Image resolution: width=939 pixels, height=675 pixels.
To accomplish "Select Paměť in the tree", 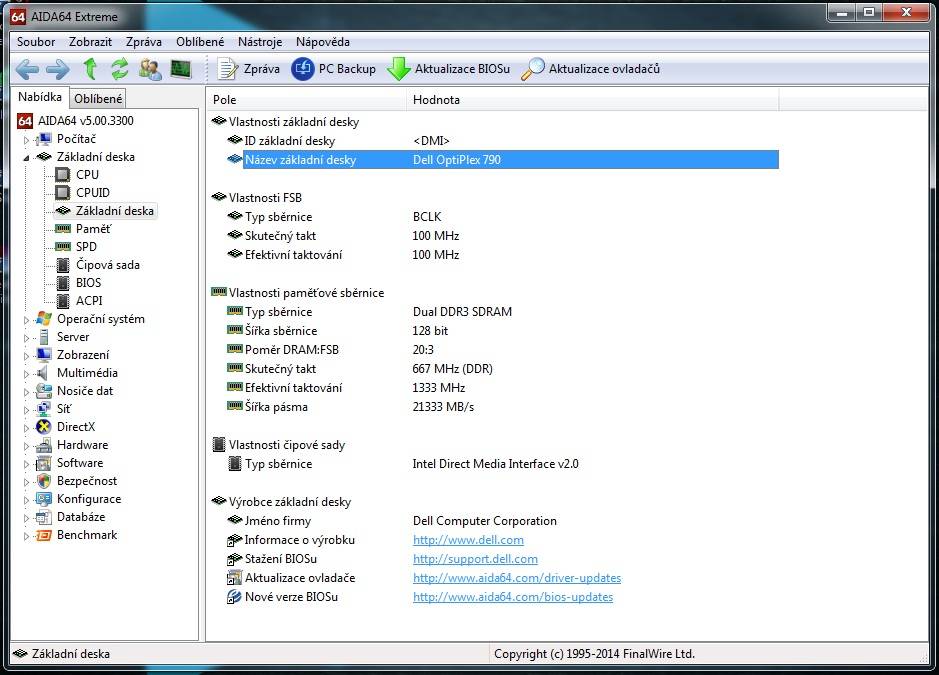I will [93, 229].
